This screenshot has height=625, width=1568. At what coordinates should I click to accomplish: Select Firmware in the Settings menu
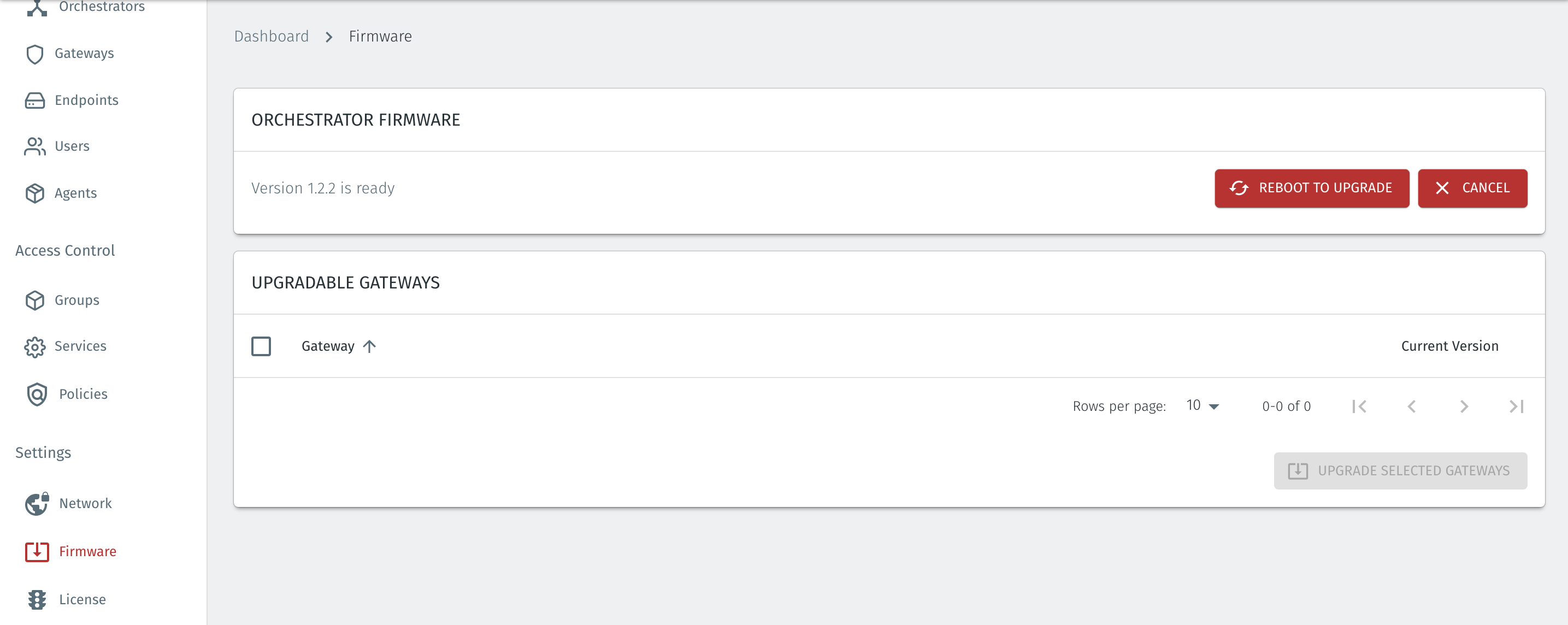click(87, 551)
